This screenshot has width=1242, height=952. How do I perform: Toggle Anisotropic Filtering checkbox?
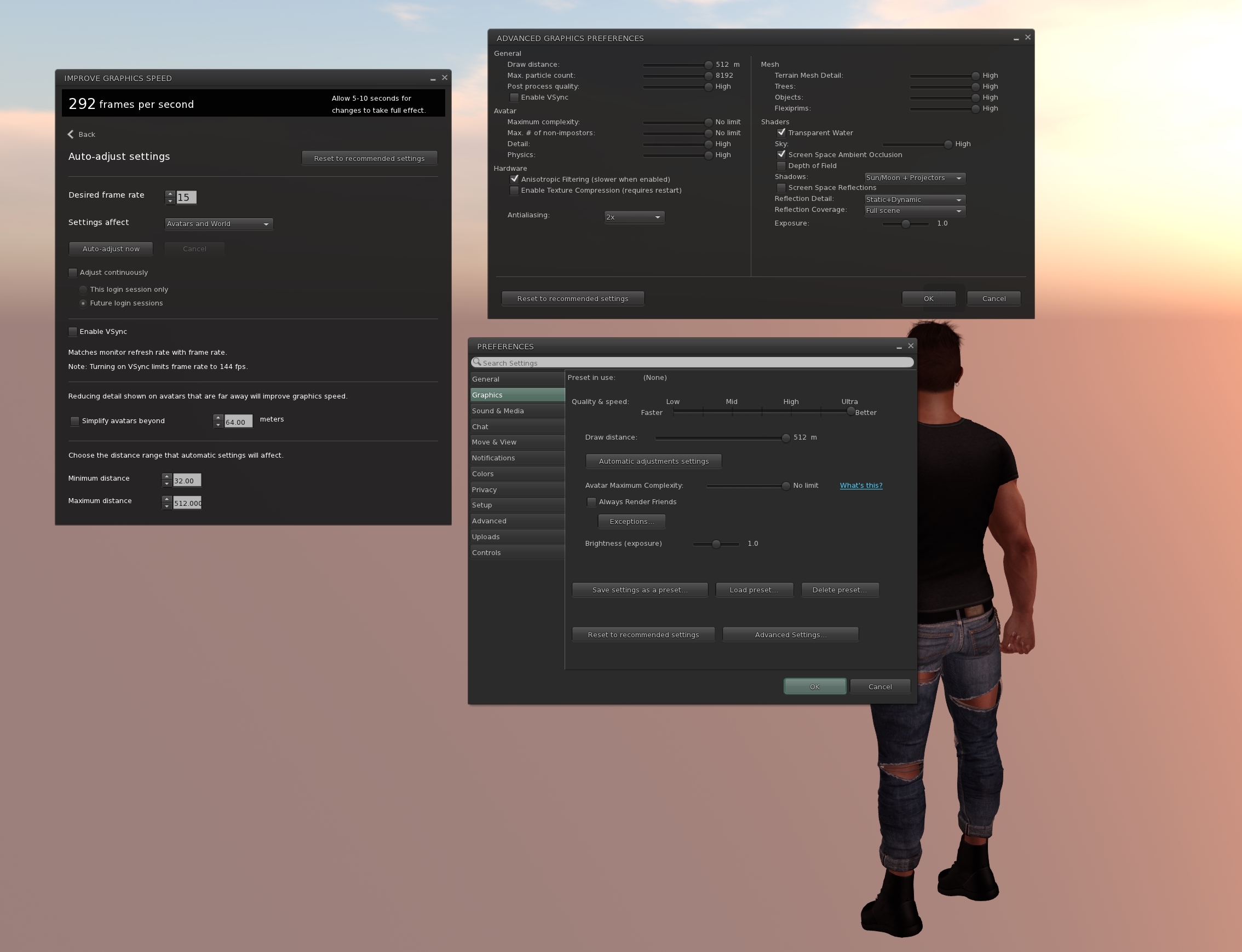[514, 179]
